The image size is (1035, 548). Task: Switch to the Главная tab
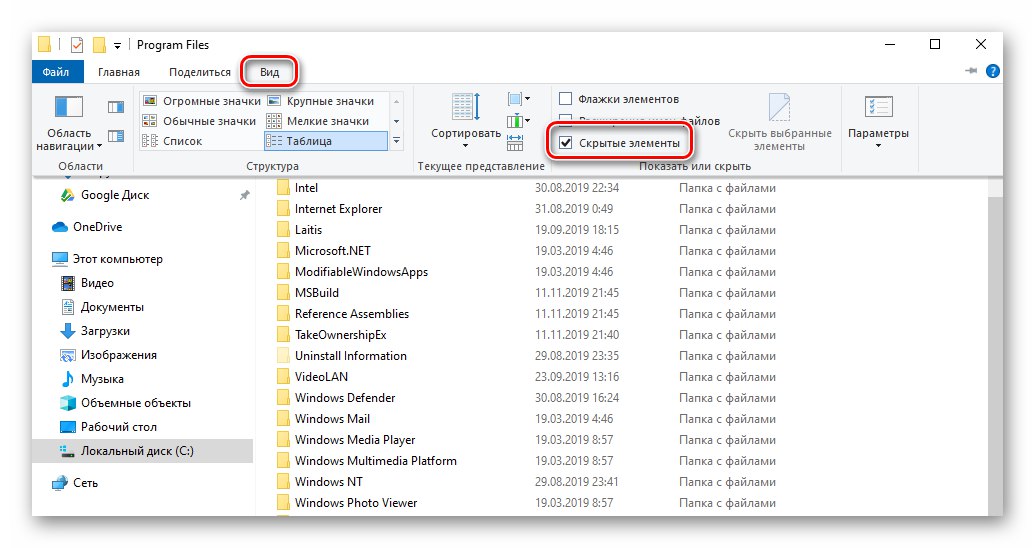119,72
